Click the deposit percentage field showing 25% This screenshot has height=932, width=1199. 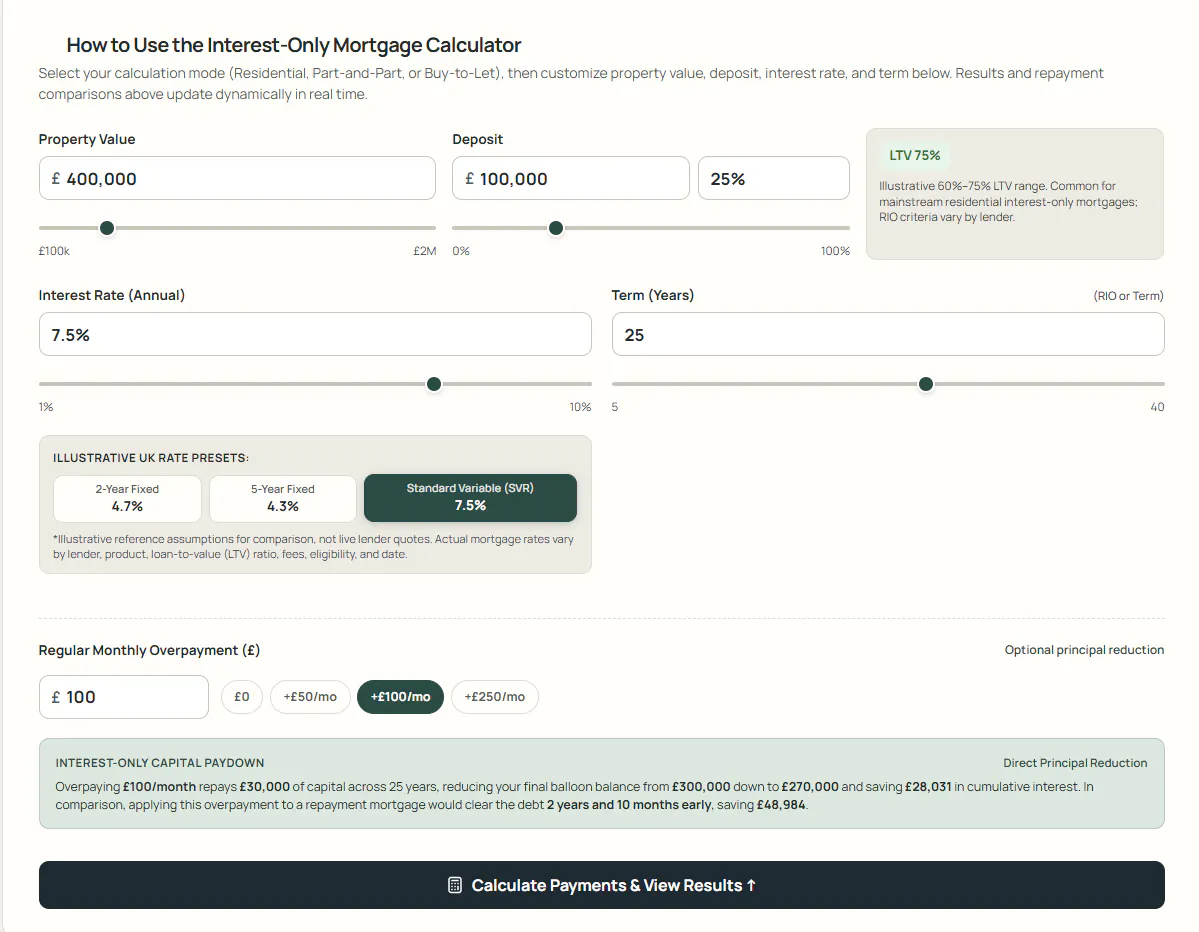[x=774, y=178]
